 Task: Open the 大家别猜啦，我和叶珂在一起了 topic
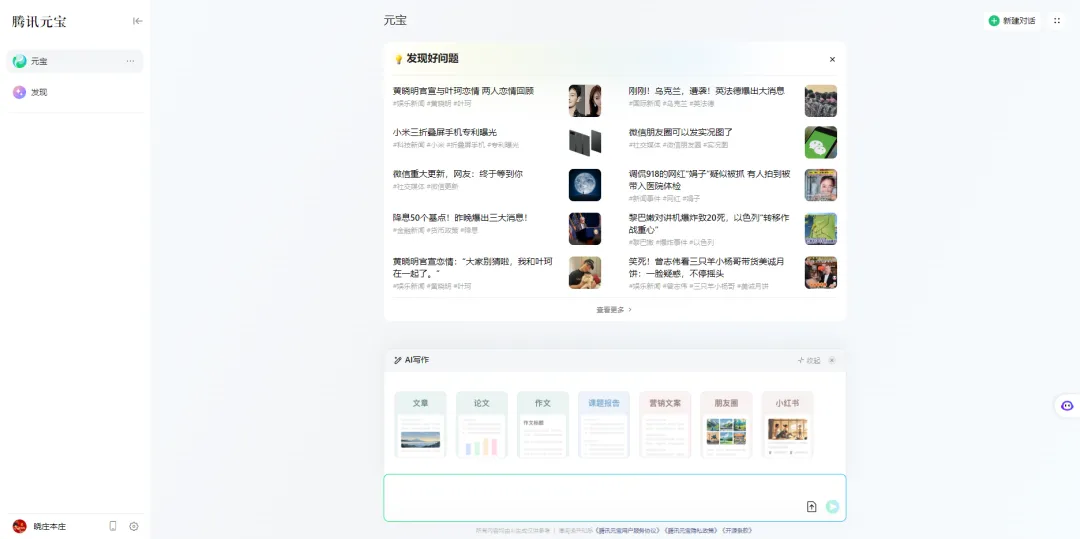(x=473, y=267)
